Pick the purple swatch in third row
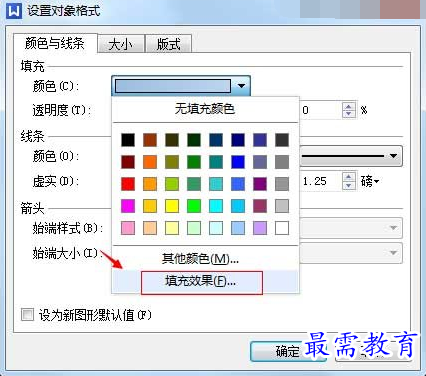Viewport: 426px width, 376px height. [x=260, y=184]
